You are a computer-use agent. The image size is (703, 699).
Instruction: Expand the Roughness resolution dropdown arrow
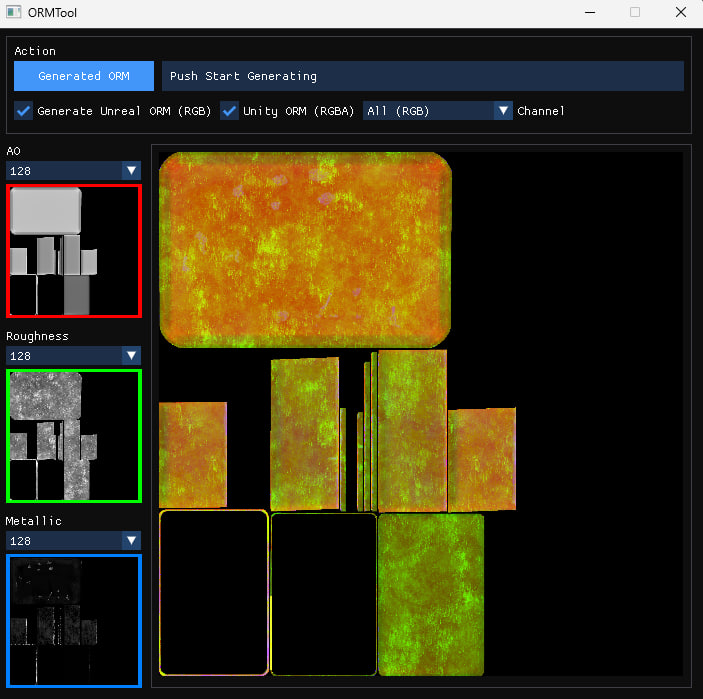[131, 356]
